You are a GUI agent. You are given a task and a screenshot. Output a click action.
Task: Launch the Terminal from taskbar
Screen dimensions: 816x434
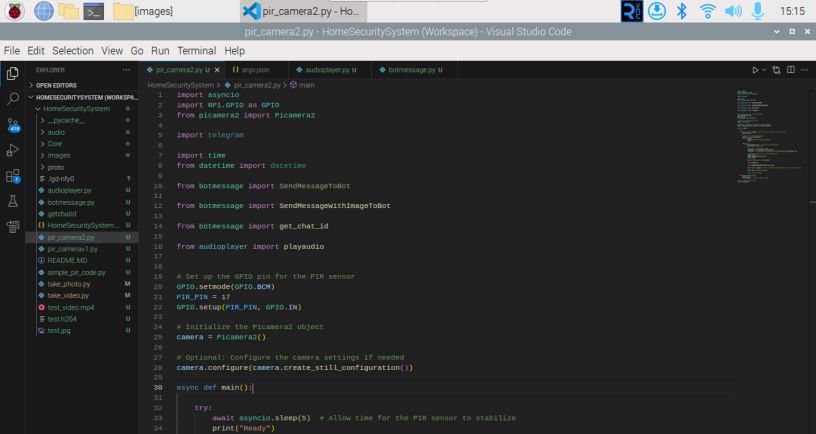(x=94, y=11)
